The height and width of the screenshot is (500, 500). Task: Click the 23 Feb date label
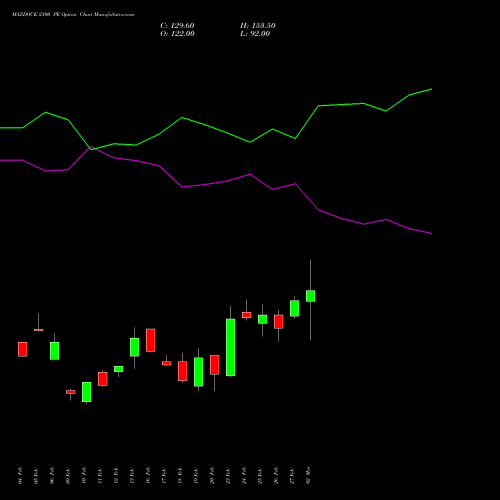point(228,476)
